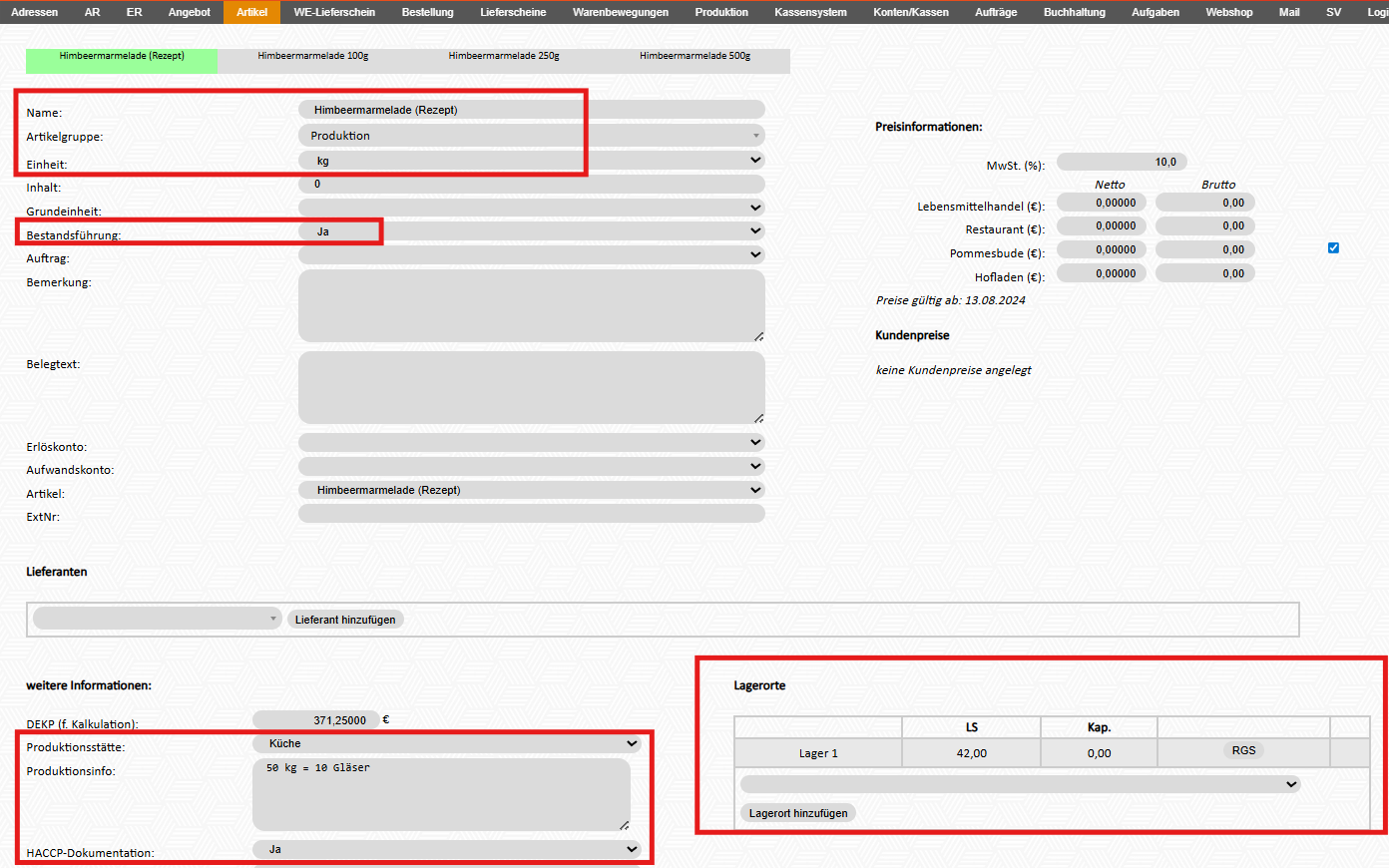Select the Himbeermarmelade 500g tab

(x=694, y=57)
